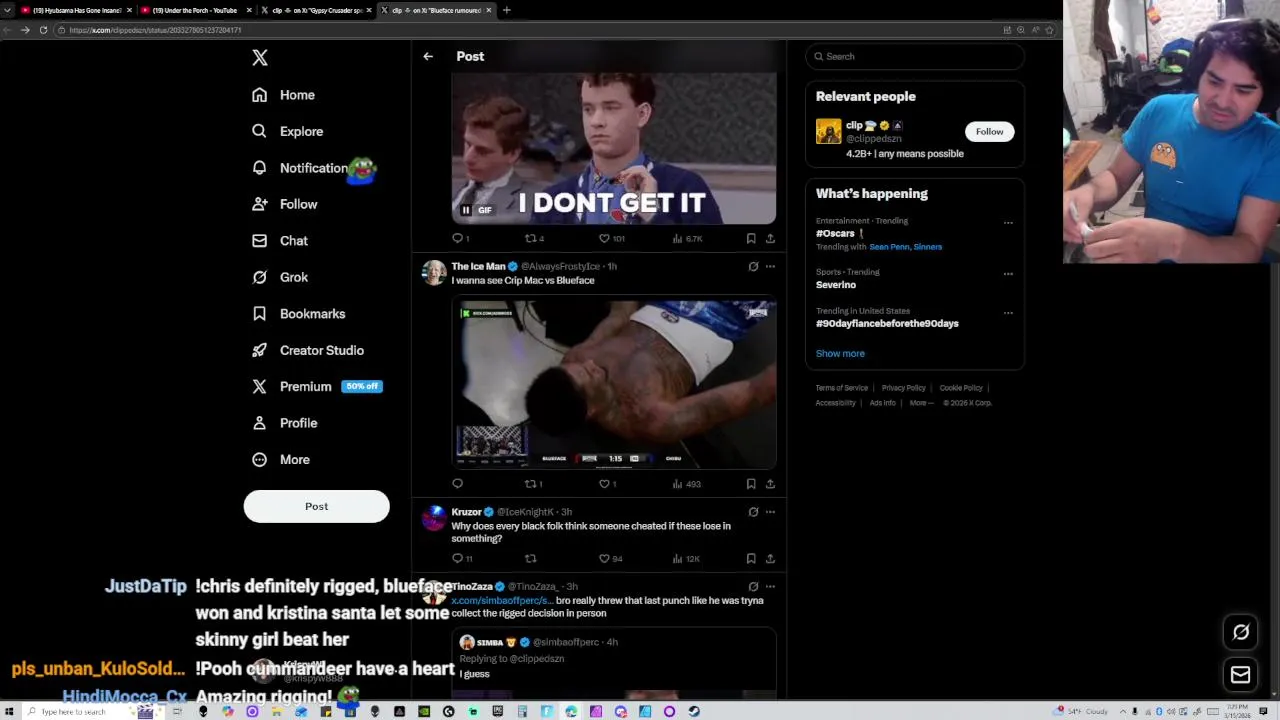Click the browser address bar

click(x=530, y=30)
